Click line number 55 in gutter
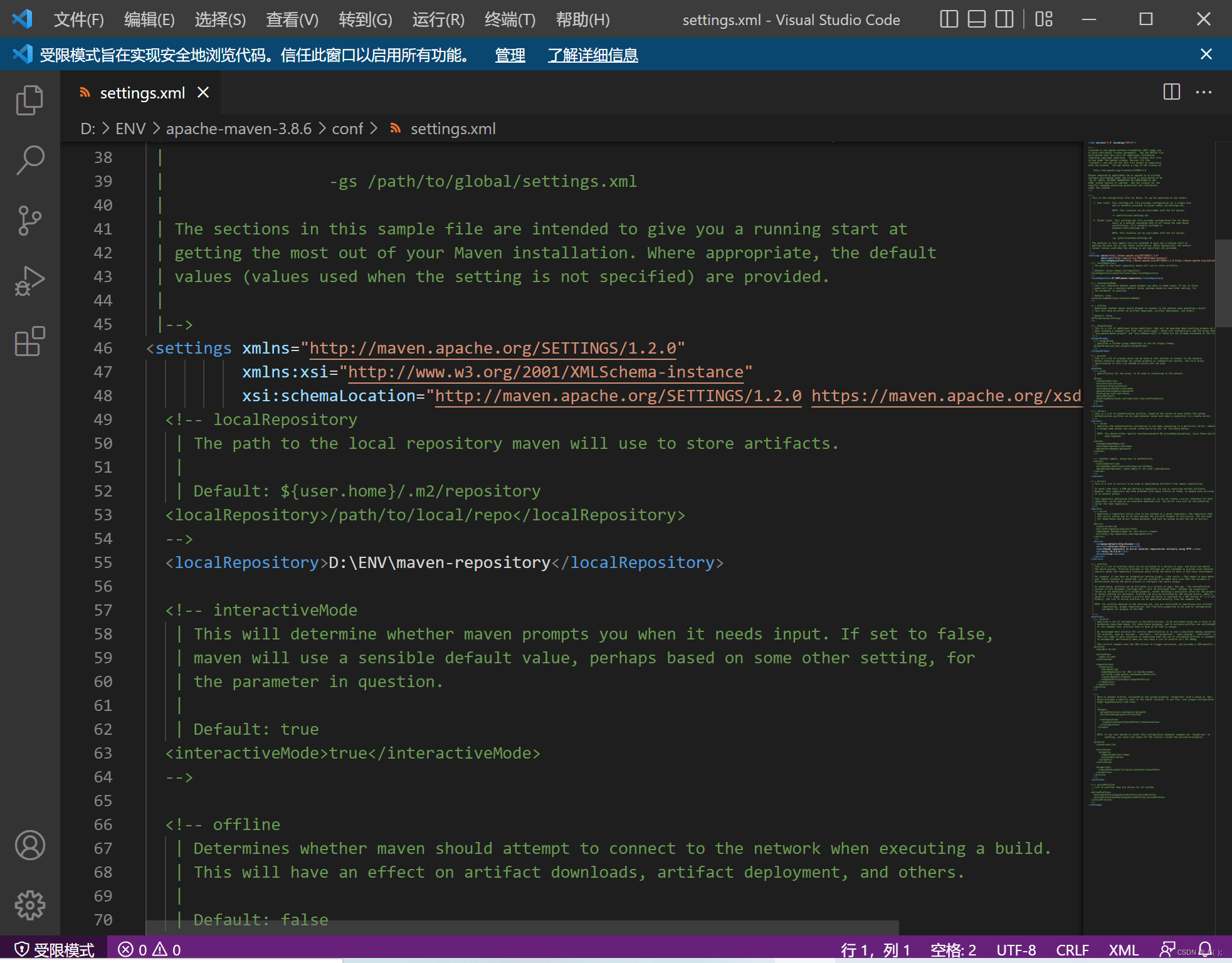This screenshot has width=1232, height=963. click(103, 562)
